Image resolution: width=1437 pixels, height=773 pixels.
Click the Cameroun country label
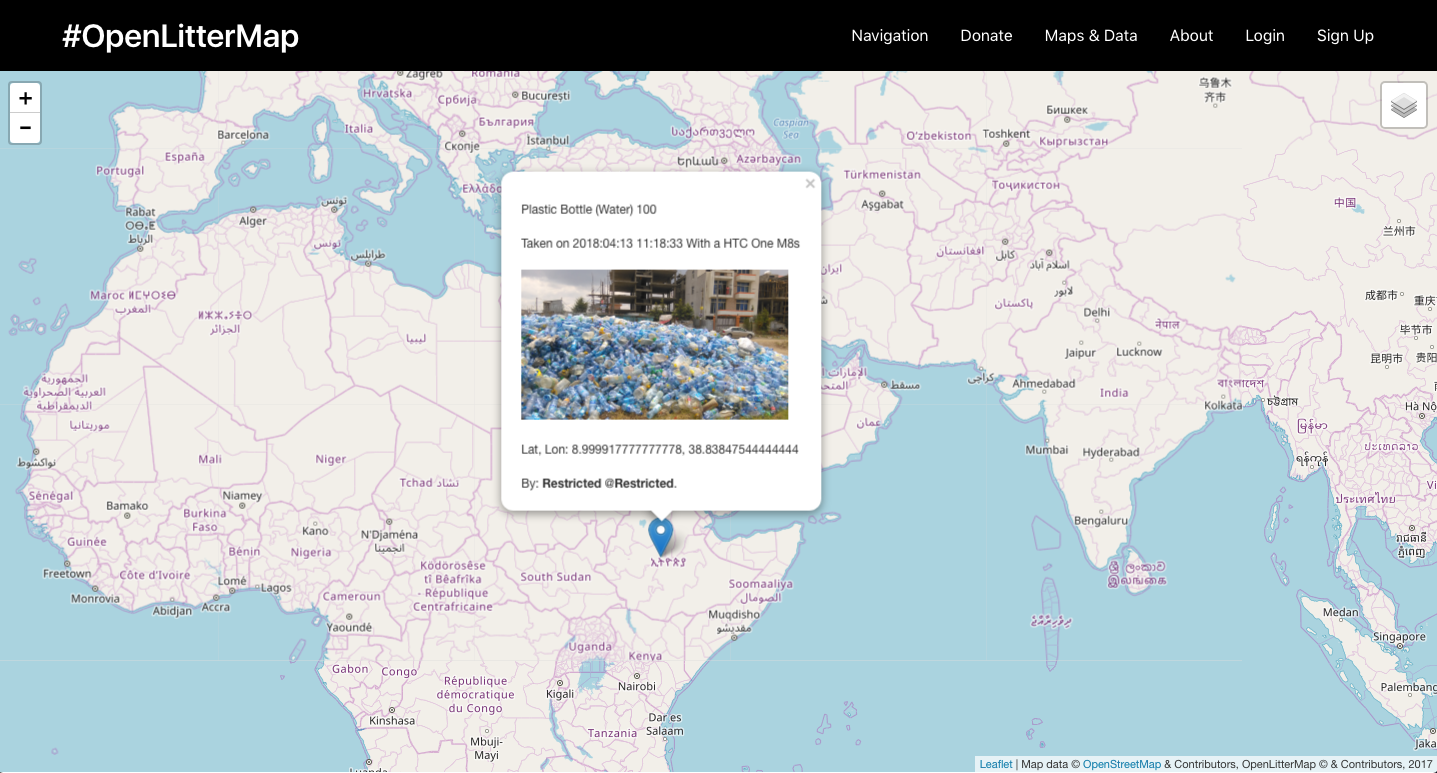352,596
